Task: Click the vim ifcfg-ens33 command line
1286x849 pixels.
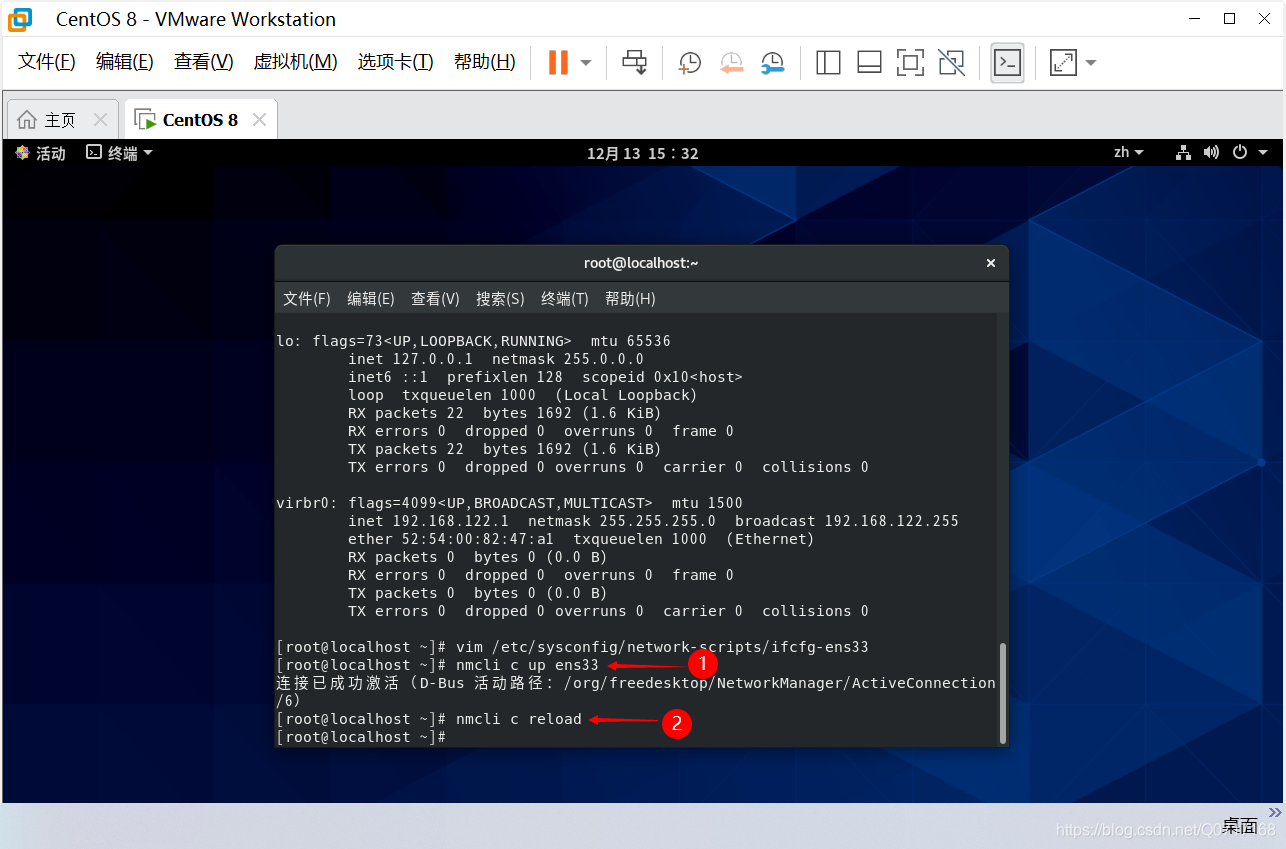Action: (x=573, y=647)
